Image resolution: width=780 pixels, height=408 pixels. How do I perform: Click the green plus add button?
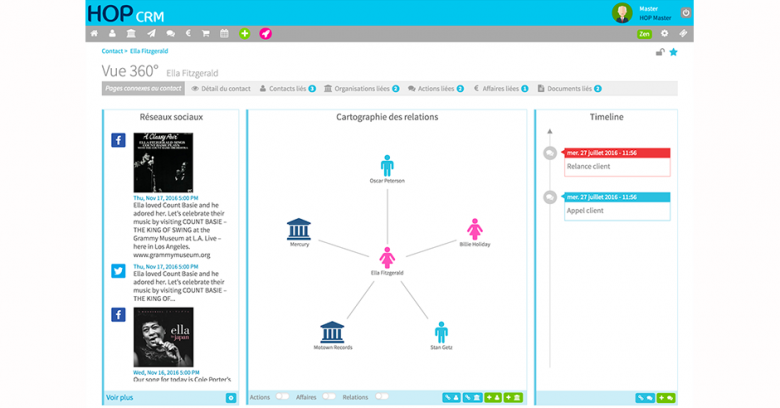(245, 33)
